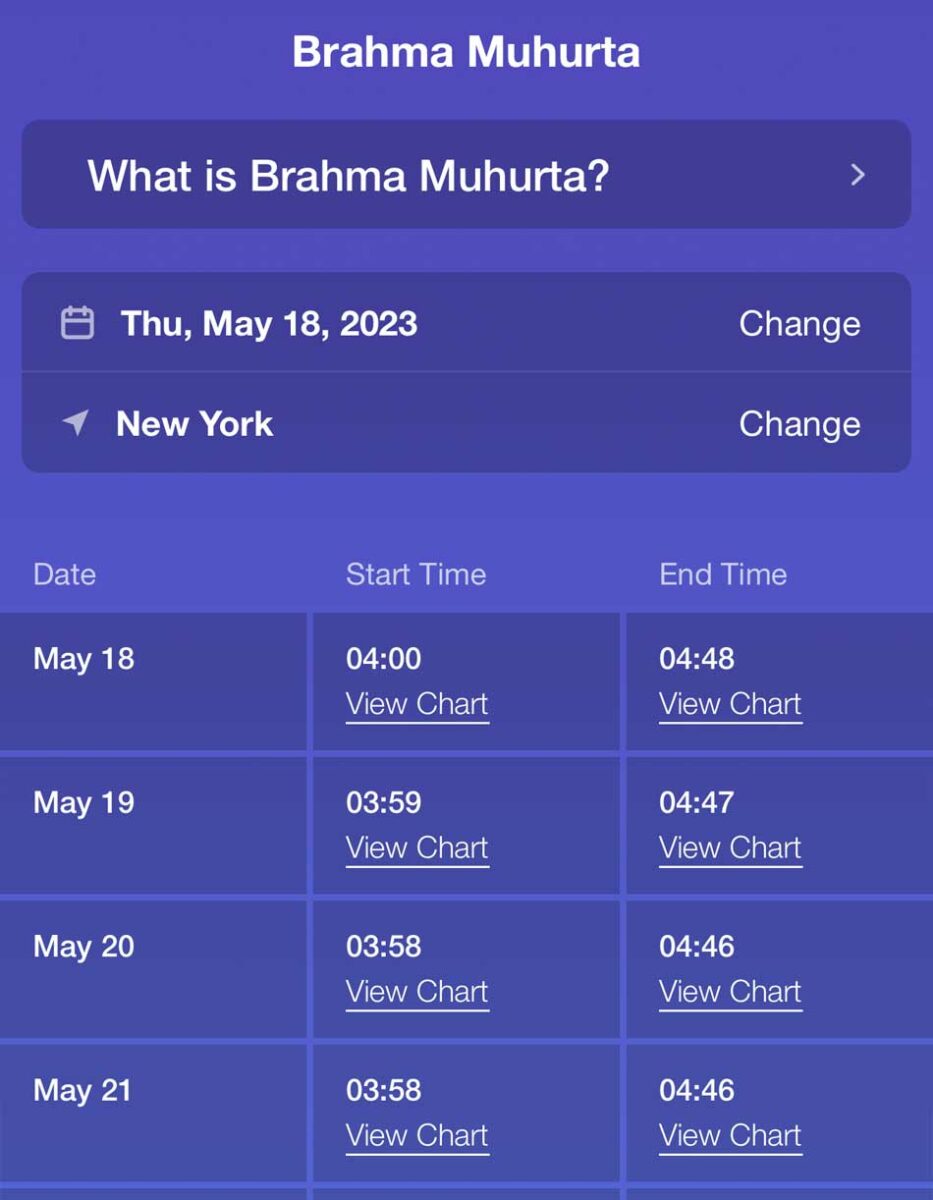This screenshot has width=933, height=1200.
Task: Select the Start Time column header
Action: (415, 574)
